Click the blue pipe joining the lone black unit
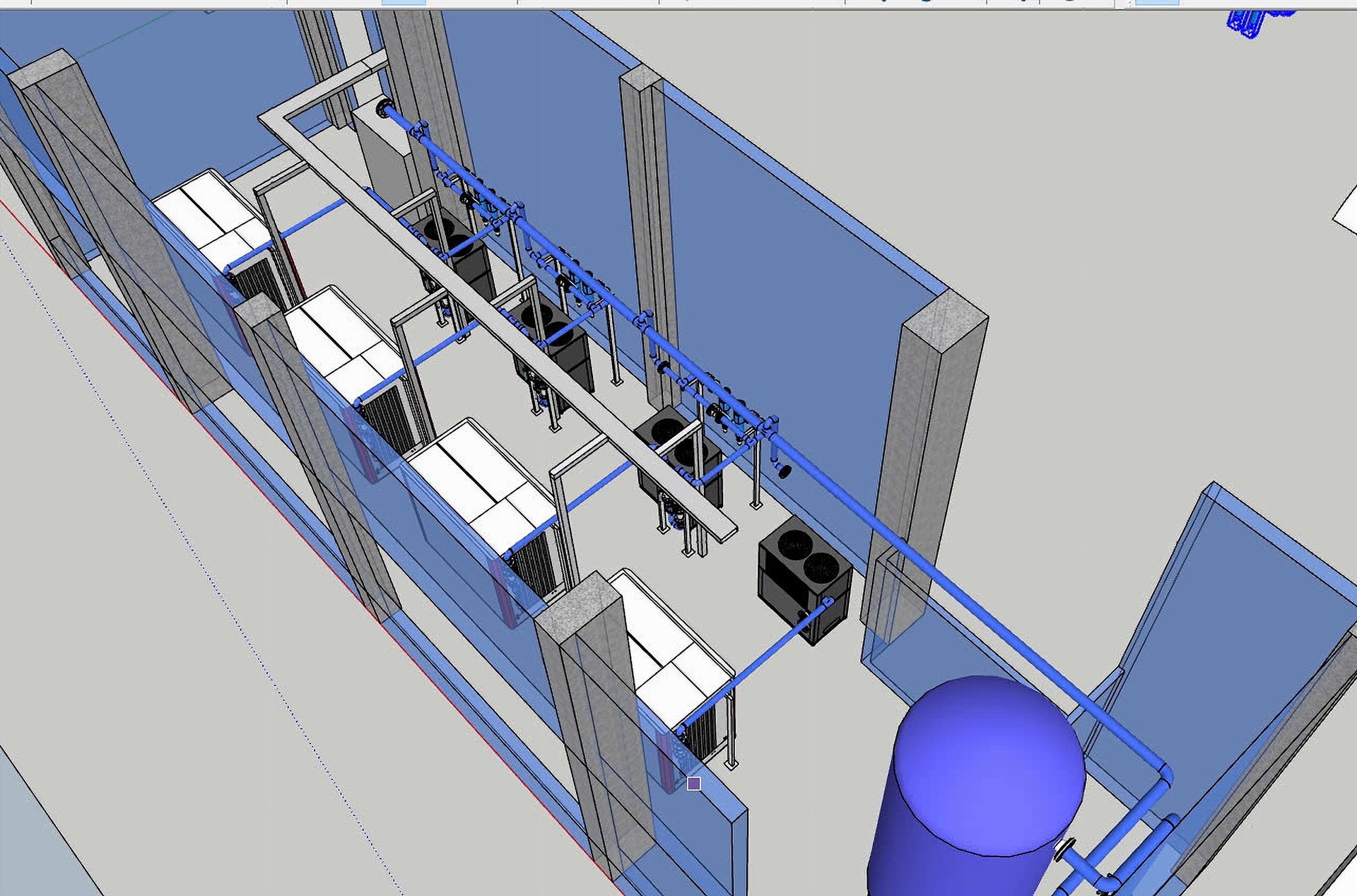The width and height of the screenshot is (1357, 896). (770, 650)
